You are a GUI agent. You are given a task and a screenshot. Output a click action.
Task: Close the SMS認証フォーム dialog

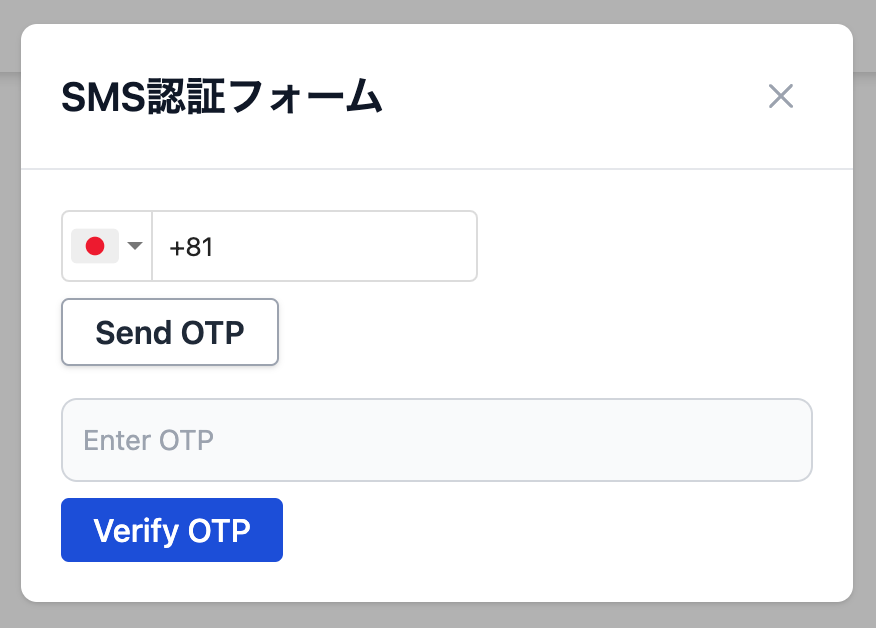pos(780,96)
